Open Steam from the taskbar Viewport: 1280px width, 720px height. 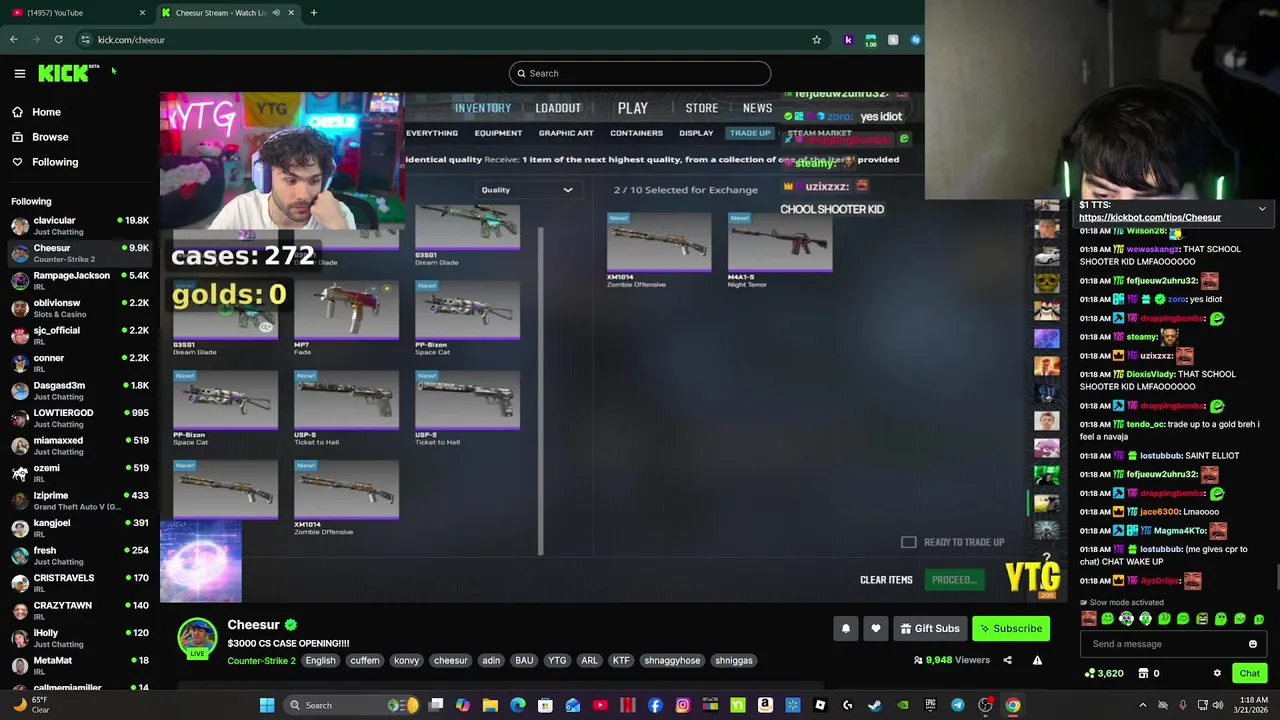tap(874, 706)
